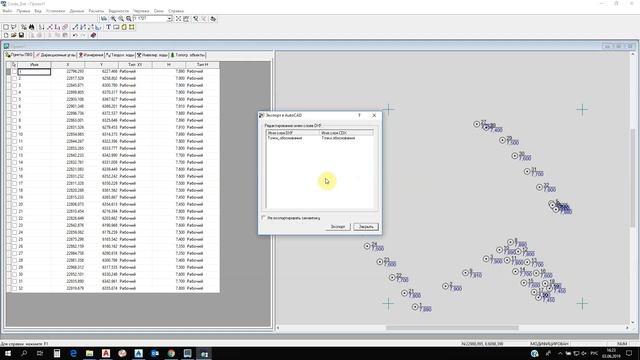Tick the checkbox for point row 25
The width and height of the screenshot is (640, 360).
(14, 239)
